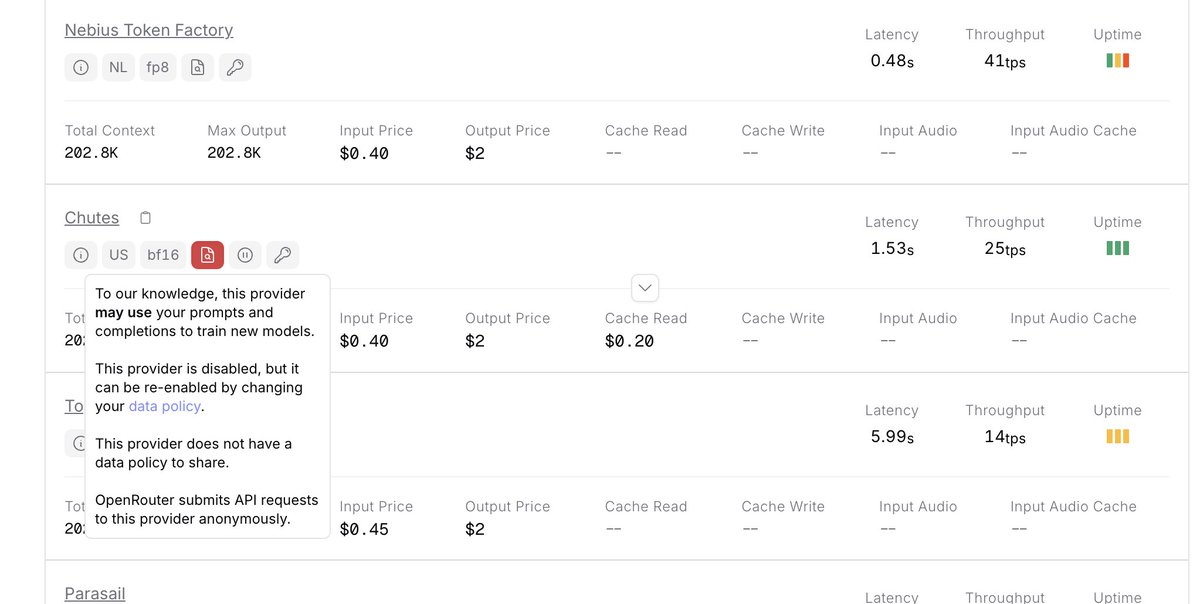
Task: Click Nebius's data policy document icon
Action: click(198, 67)
